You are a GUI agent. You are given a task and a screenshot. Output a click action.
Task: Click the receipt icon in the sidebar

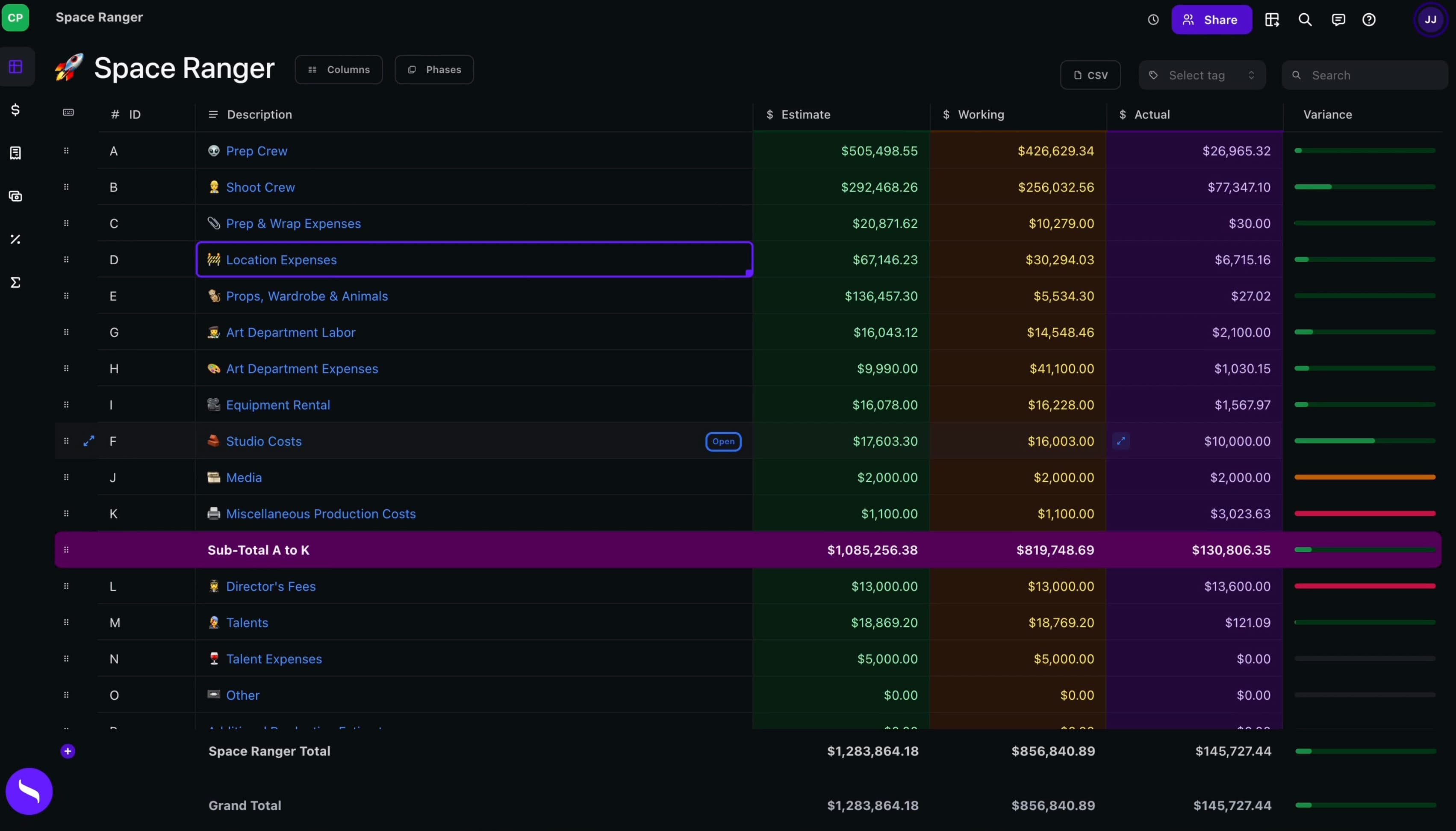click(15, 153)
